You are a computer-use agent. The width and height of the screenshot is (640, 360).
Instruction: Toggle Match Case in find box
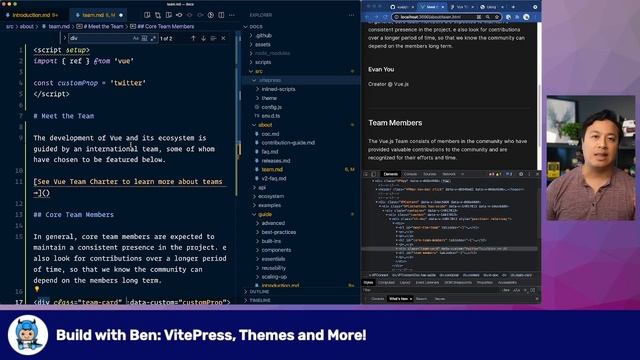(x=136, y=38)
